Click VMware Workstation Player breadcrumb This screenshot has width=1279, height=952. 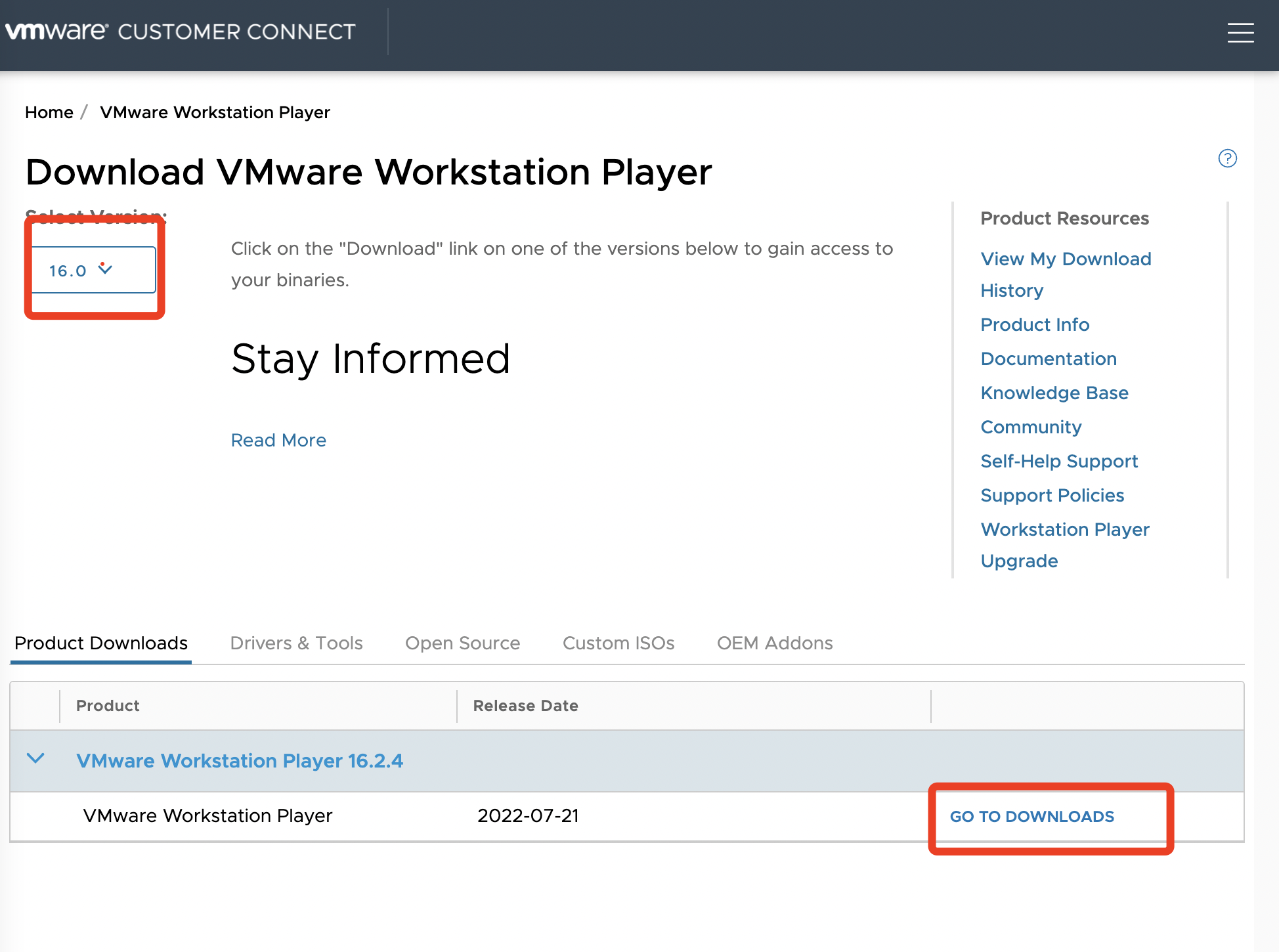click(x=215, y=112)
